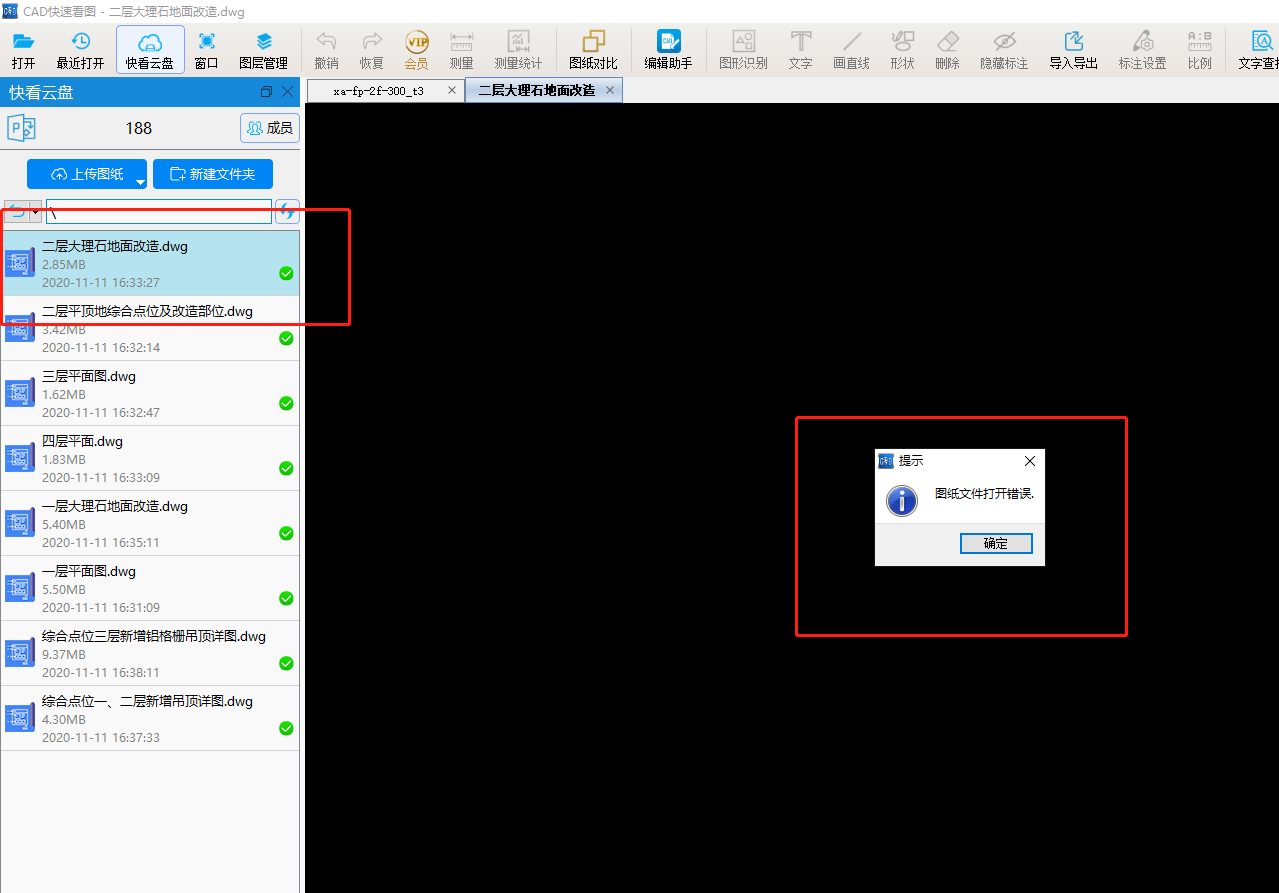Screen dimensions: 1279x893
Task: Expand the back-arrow history dropdown
Action: (x=36, y=212)
